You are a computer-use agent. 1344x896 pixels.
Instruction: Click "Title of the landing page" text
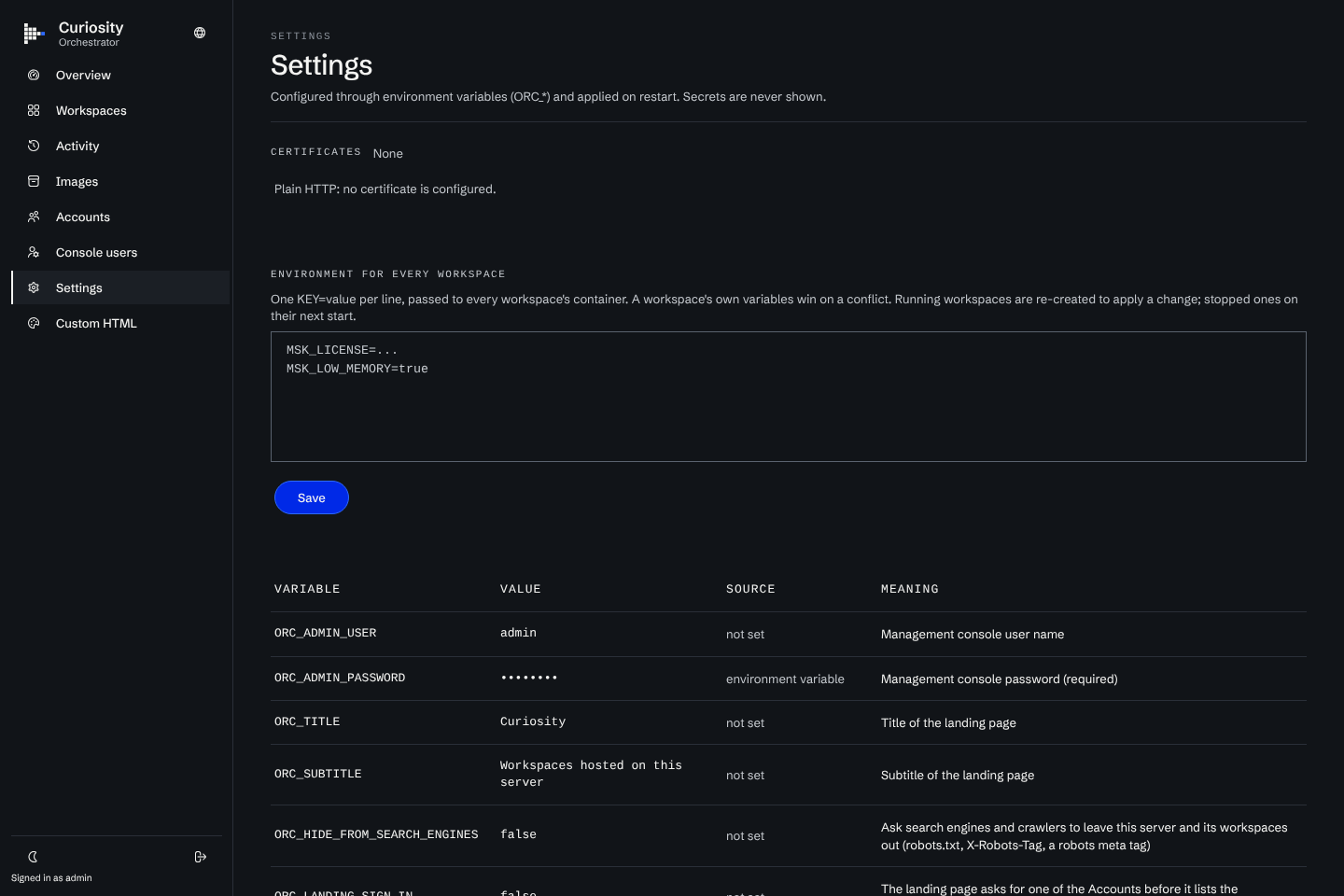pyautogui.click(x=948, y=723)
